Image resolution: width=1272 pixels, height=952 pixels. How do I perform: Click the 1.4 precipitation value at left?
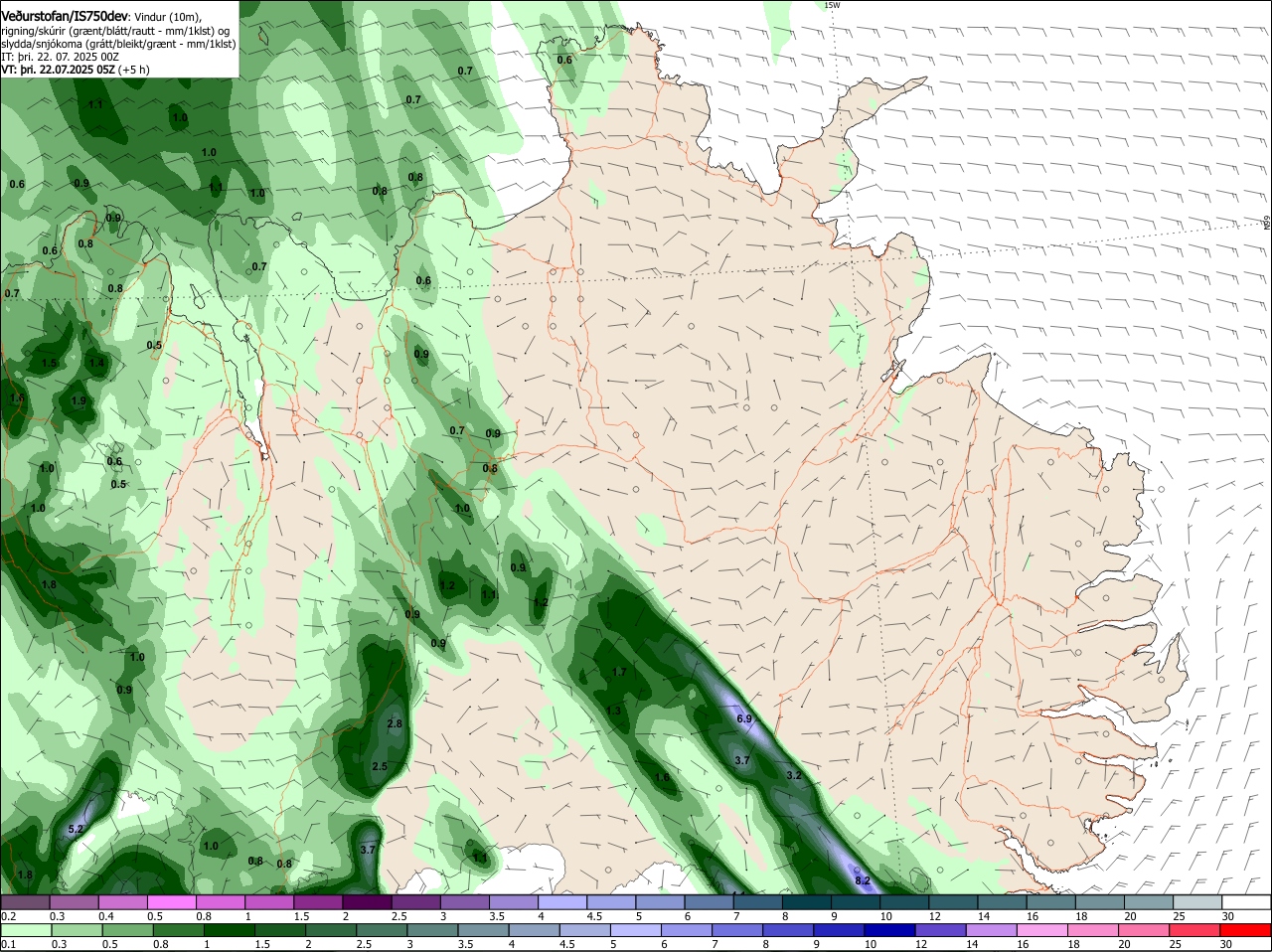(96, 363)
